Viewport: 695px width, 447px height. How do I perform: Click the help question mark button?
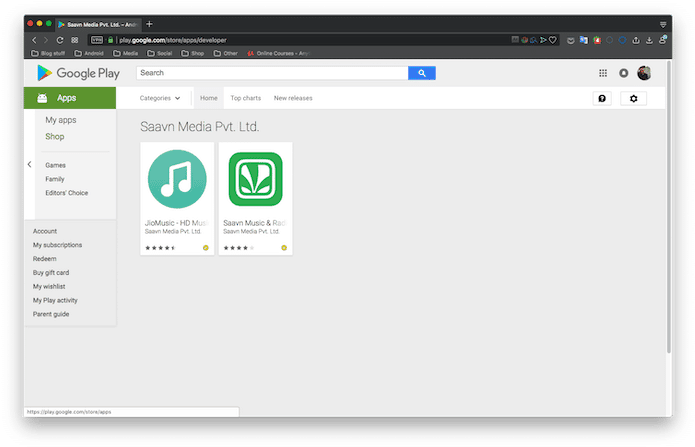pyautogui.click(x=602, y=98)
